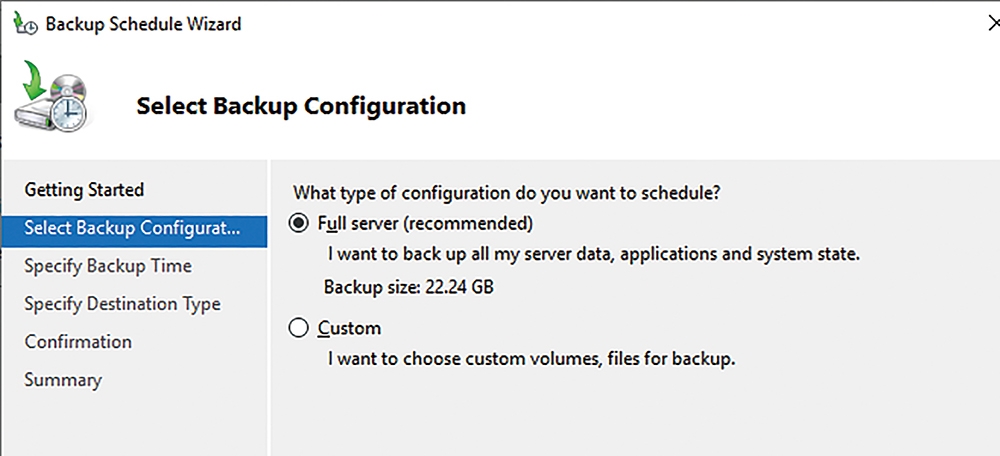Open the Summary step in sidebar
This screenshot has height=456, width=1000.
[x=63, y=380]
